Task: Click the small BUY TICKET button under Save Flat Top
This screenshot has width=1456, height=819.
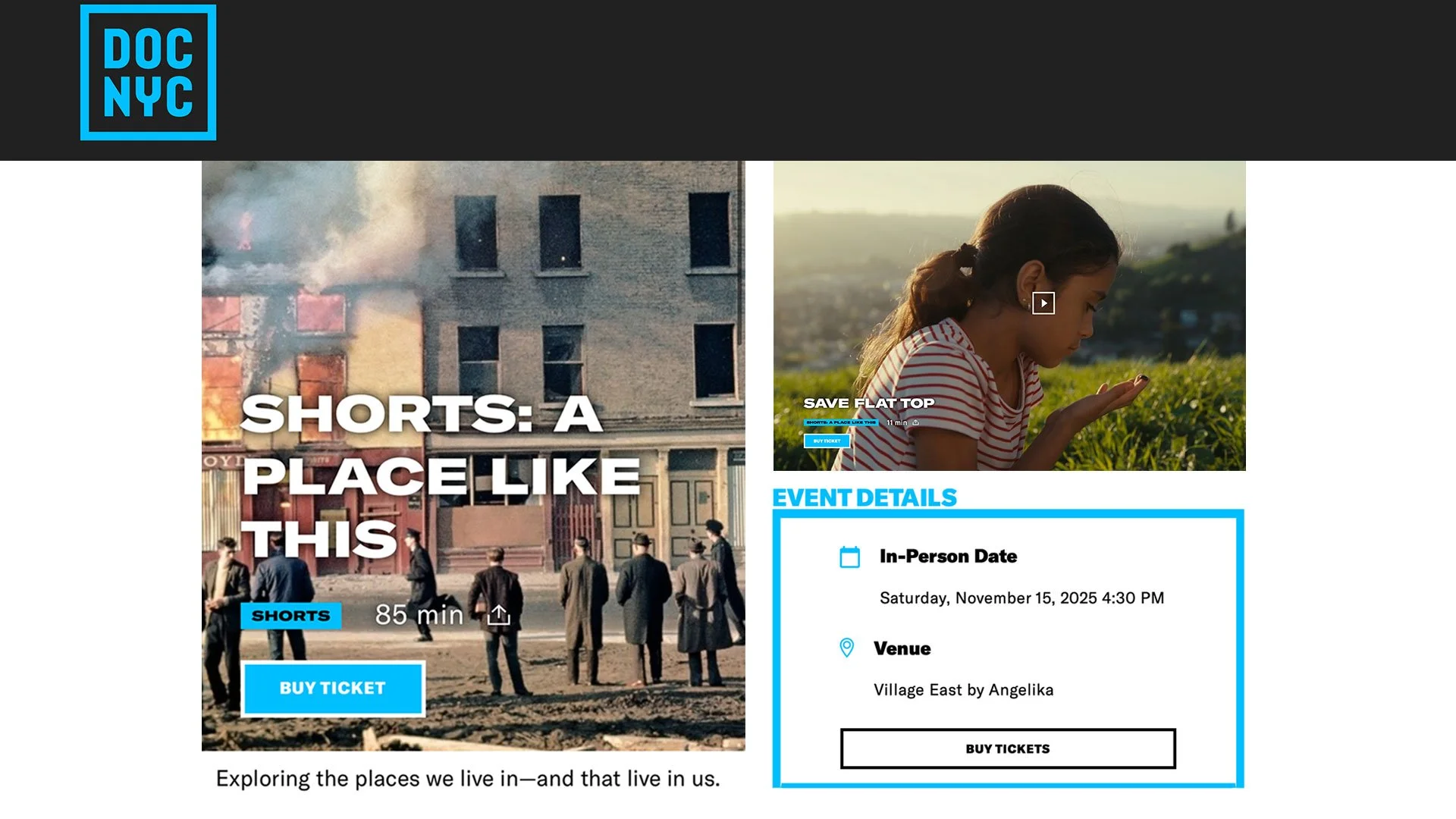Action: click(827, 441)
